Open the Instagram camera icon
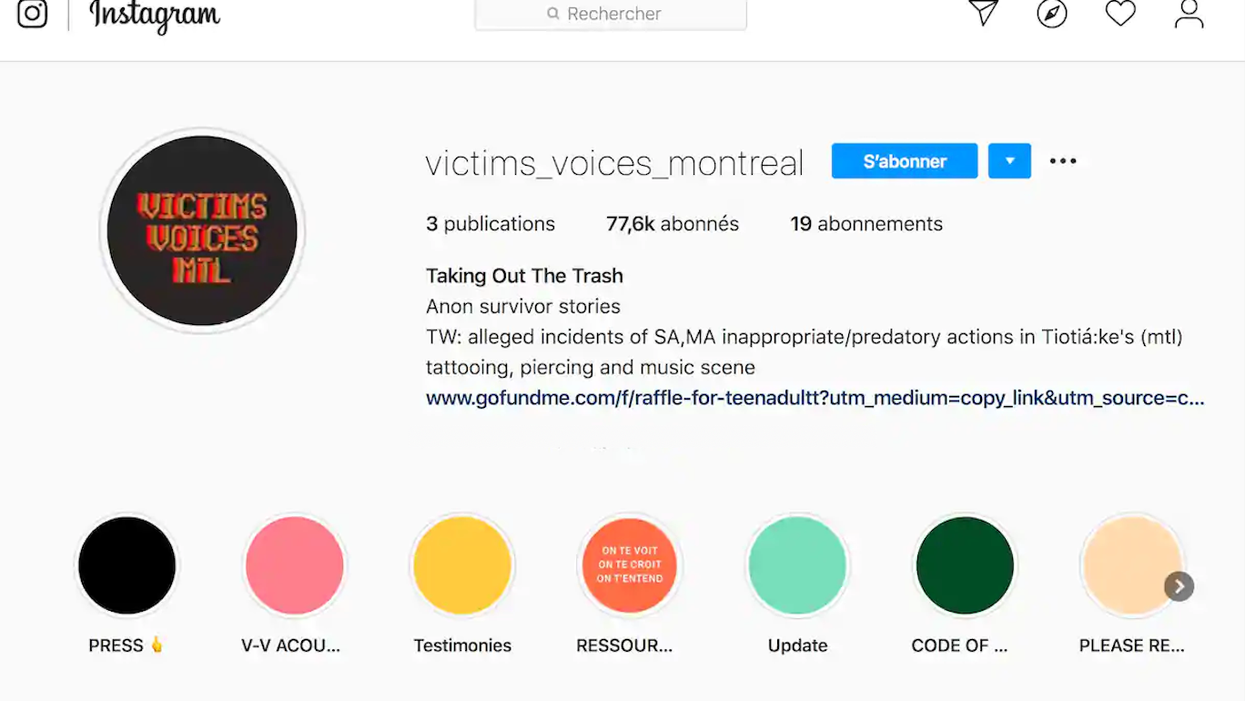Screen dimensions: 1245x701 pyautogui.click(x=31, y=14)
